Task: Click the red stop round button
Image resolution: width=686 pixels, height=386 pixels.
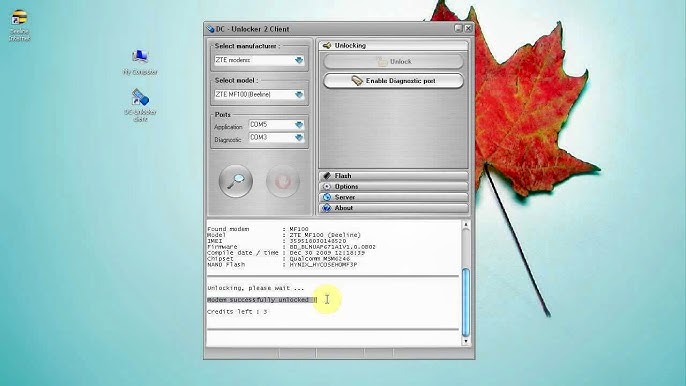Action: point(283,181)
